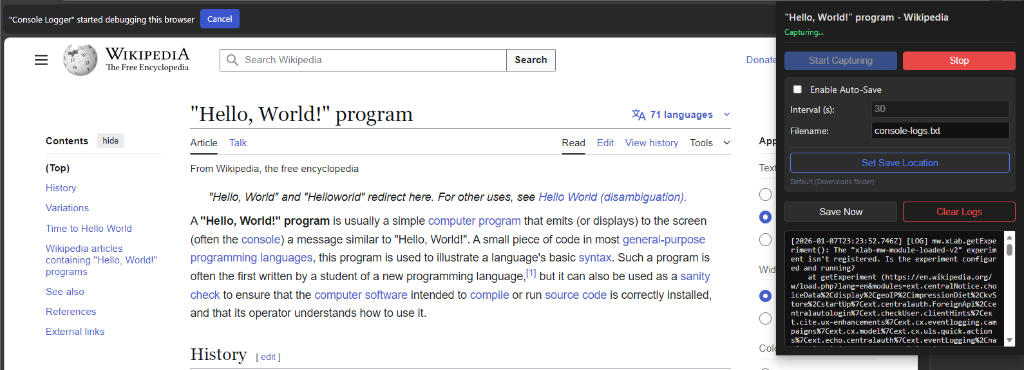Click the magnifier icon in search box
This screenshot has height=370, width=1024.
pos(232,60)
